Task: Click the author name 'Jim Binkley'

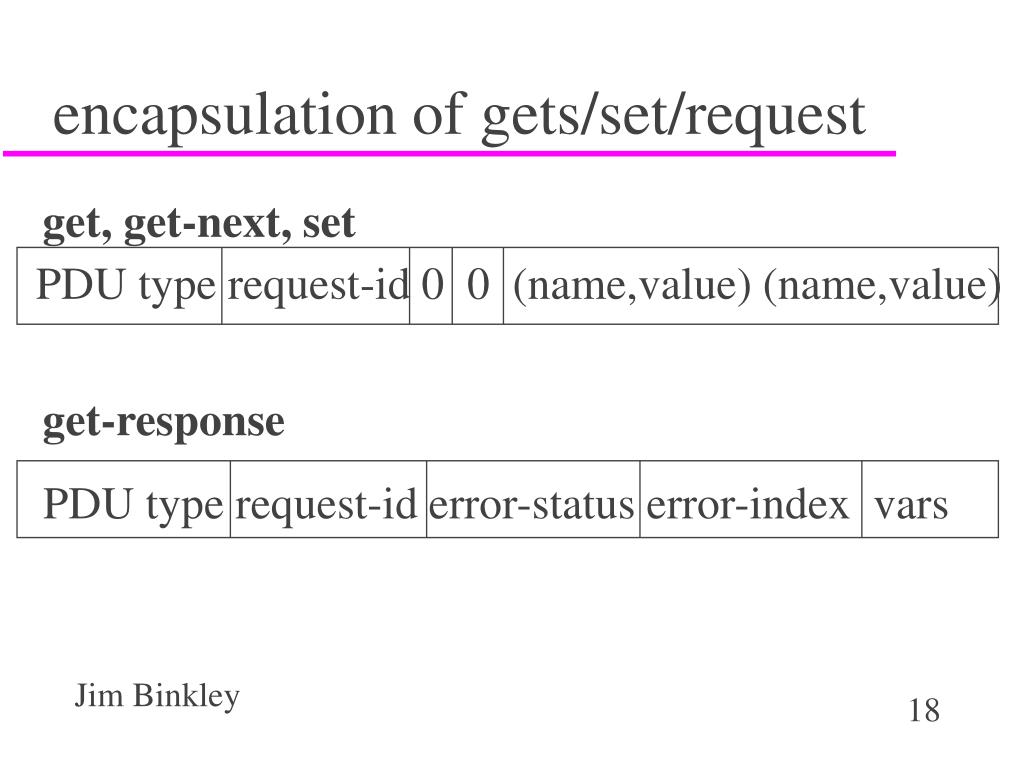Action: [157, 696]
